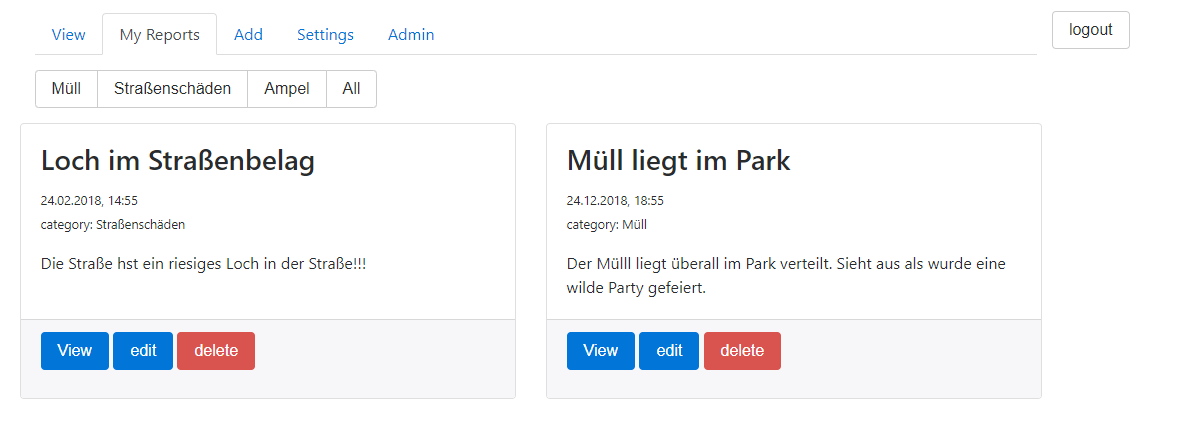
Task: Click the 'Loch im Straßenbelag' card title
Action: (178, 161)
